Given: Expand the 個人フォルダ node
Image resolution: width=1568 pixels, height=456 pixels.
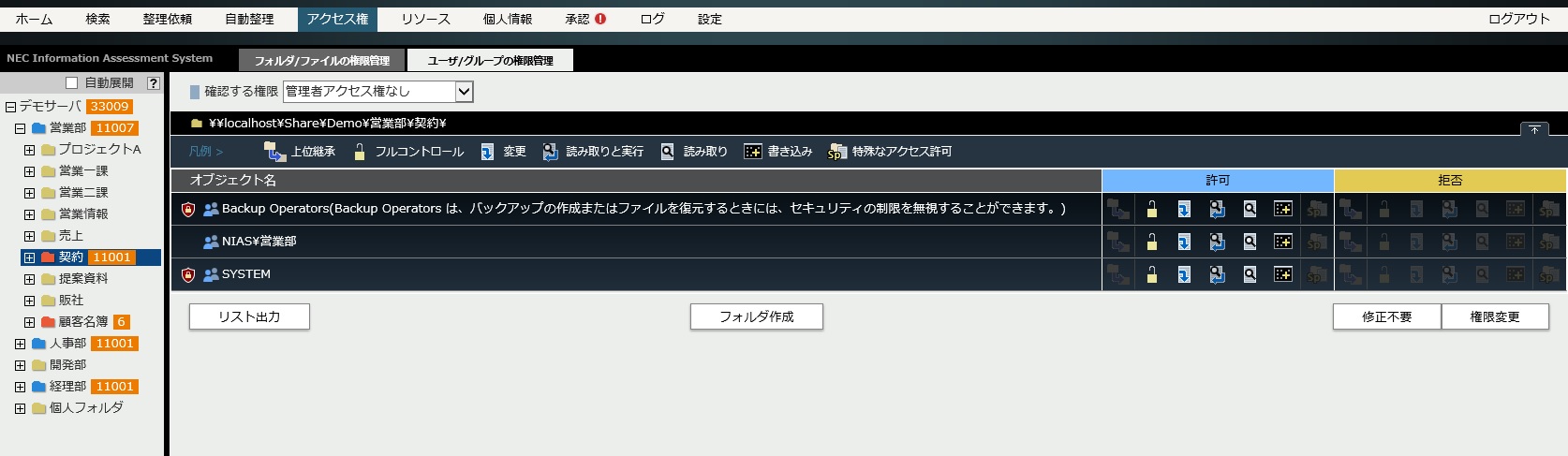Looking at the screenshot, I should click(20, 408).
